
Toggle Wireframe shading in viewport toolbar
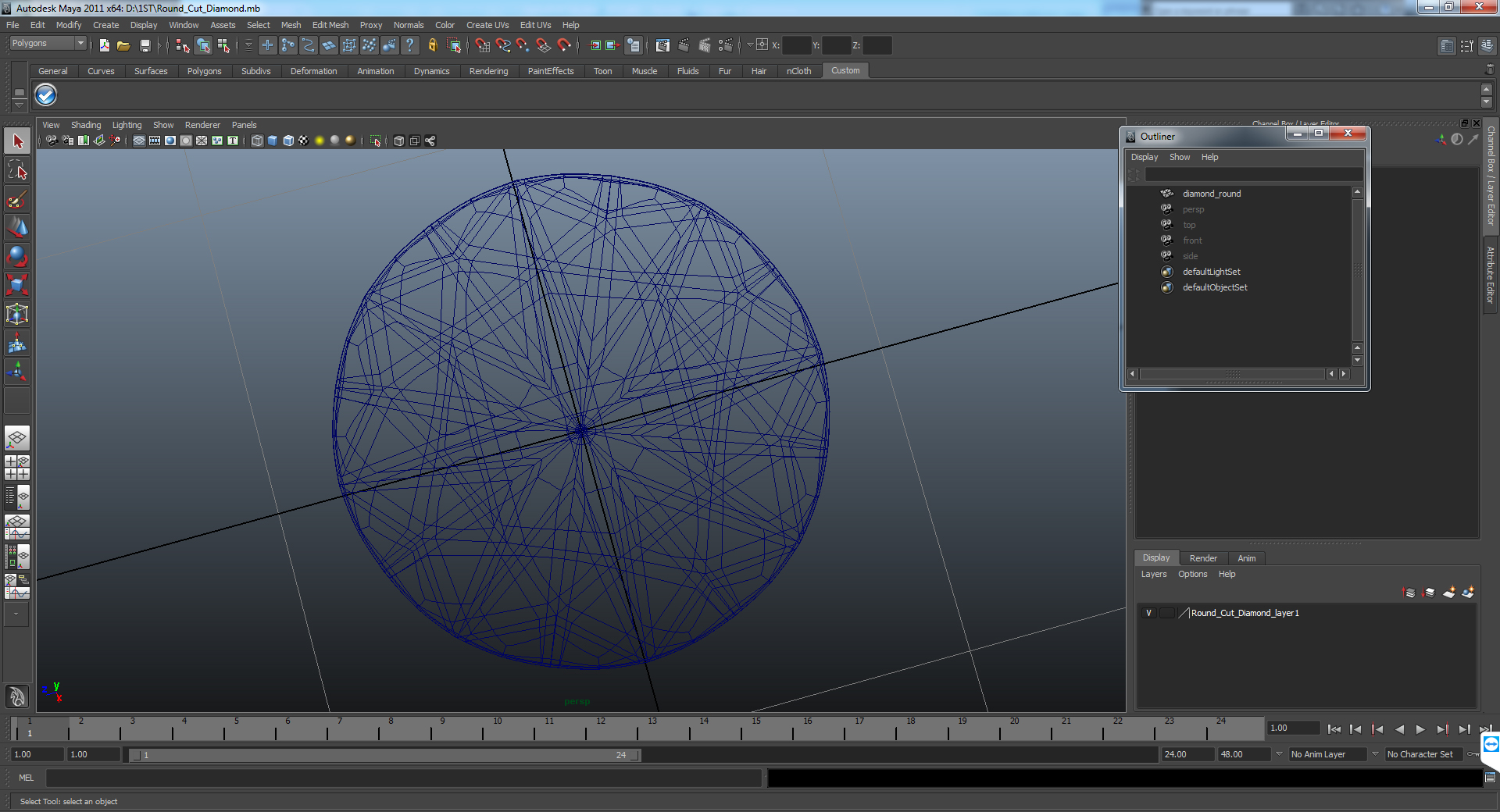[x=257, y=141]
